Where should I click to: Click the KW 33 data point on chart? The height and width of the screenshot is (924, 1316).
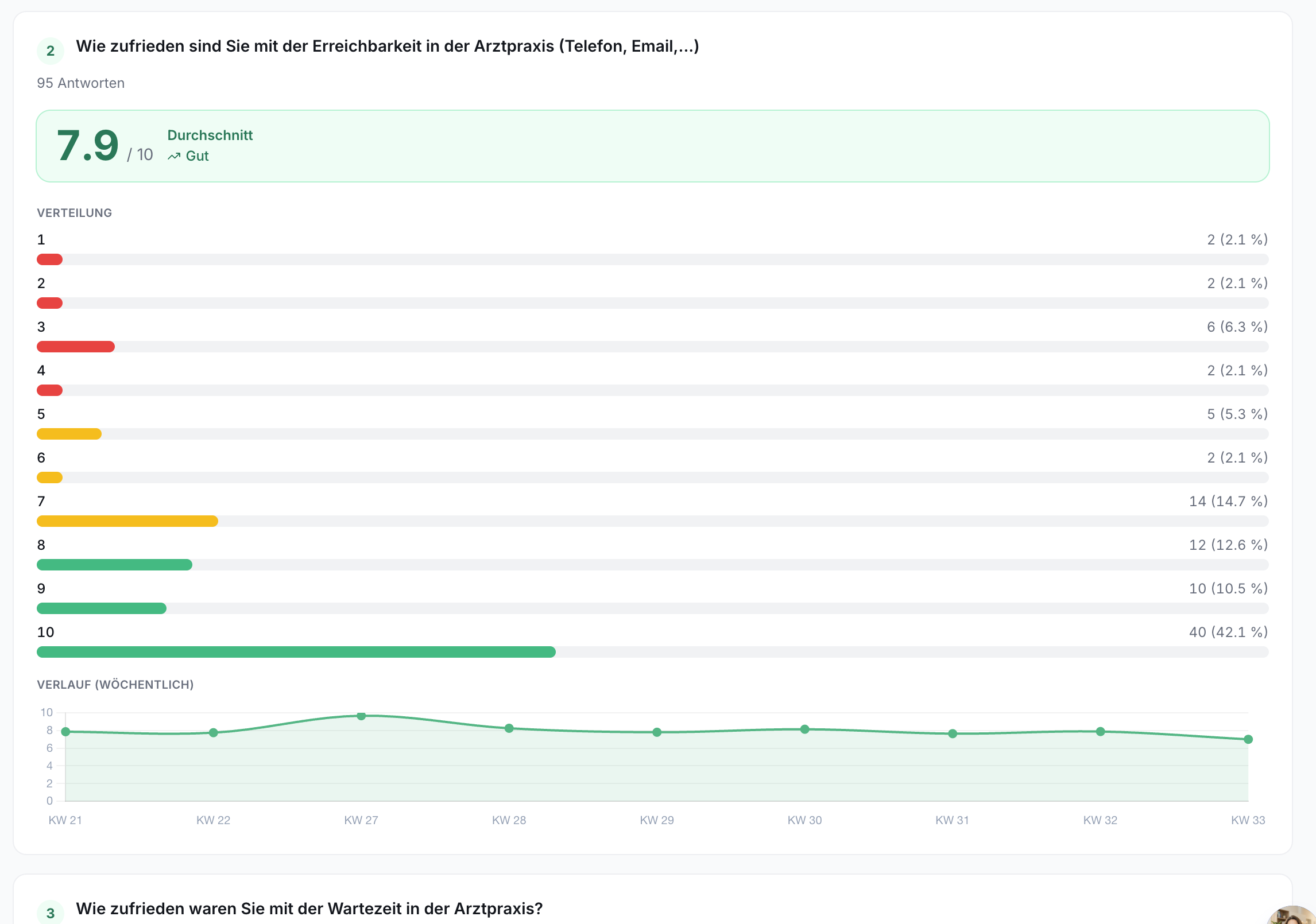tap(1248, 739)
